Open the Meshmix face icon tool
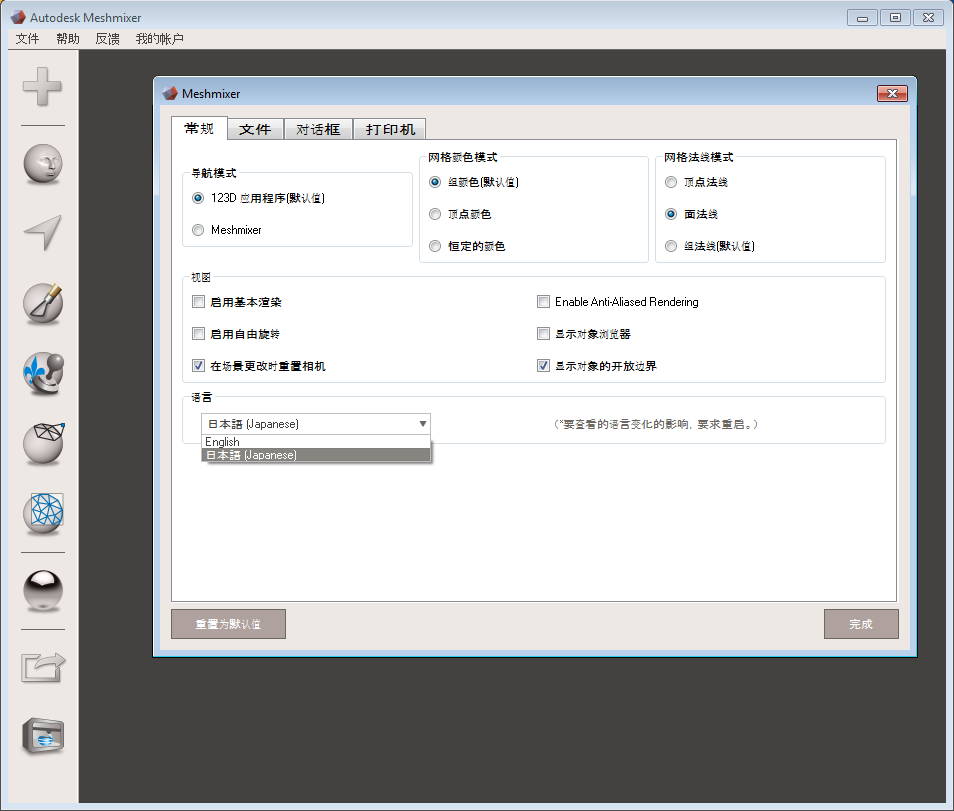Viewport: 954px width, 811px height. coord(43,164)
